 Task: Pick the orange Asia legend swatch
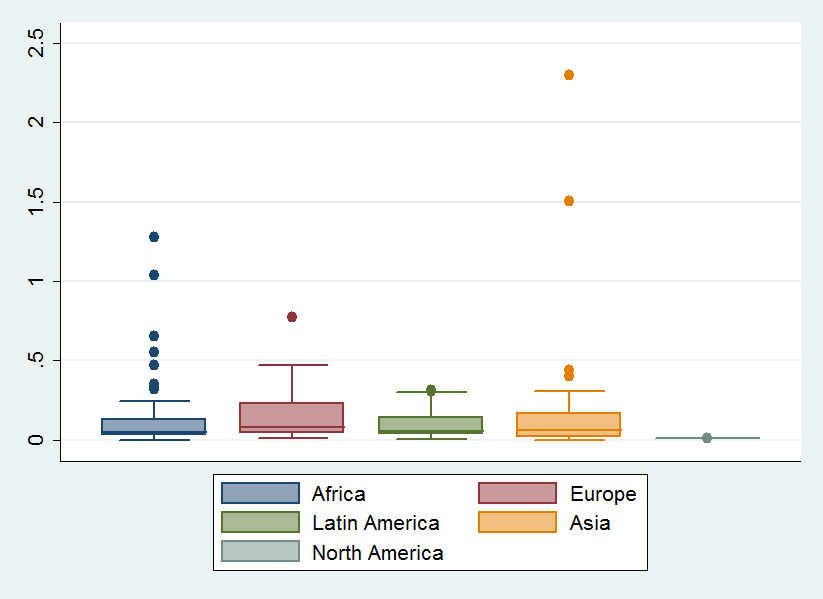[517, 522]
